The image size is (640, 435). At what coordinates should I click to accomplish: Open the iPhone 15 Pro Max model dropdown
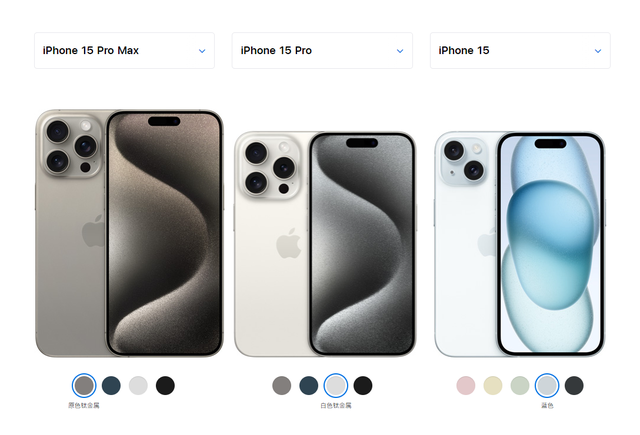[x=124, y=51]
